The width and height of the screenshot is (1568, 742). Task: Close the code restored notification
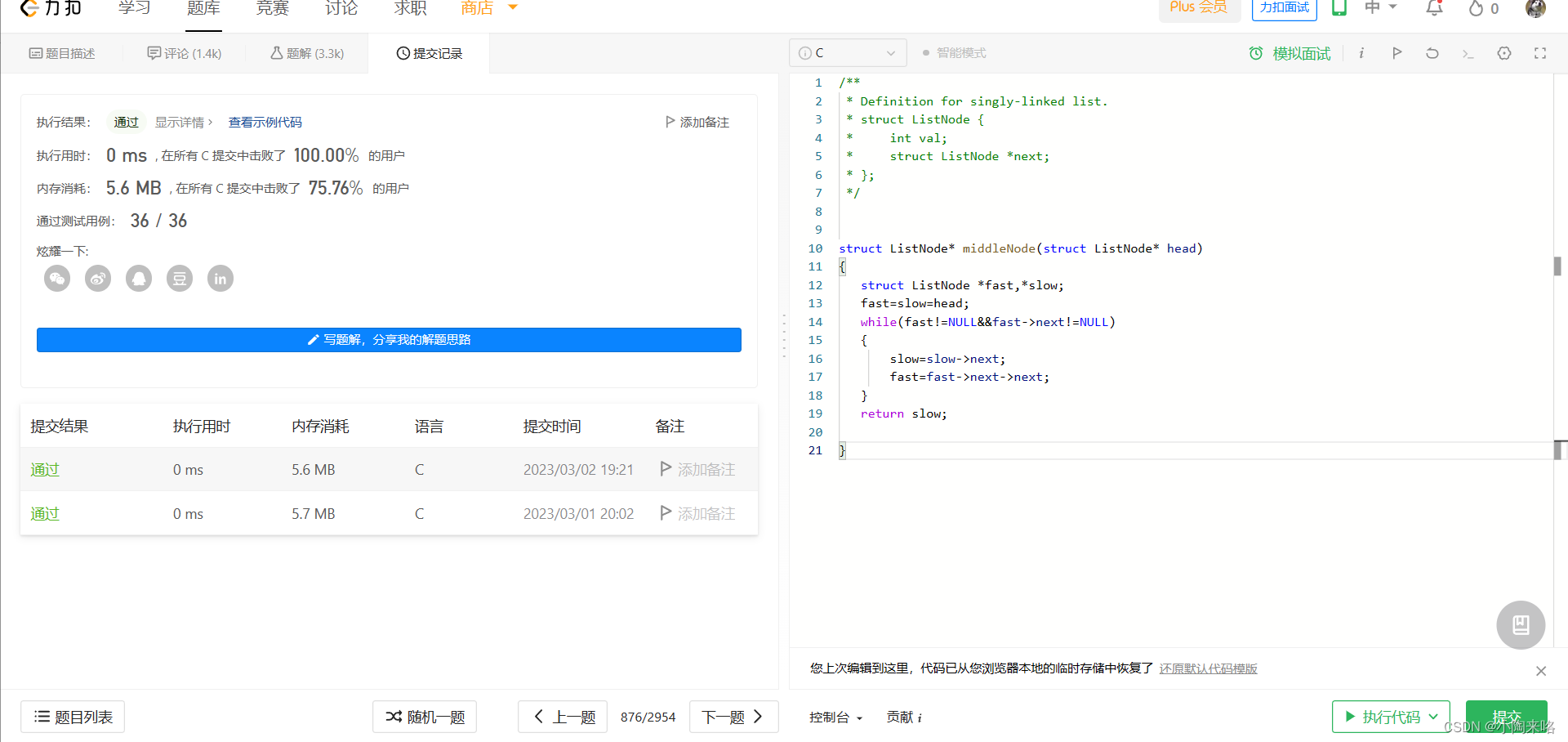click(x=1541, y=671)
